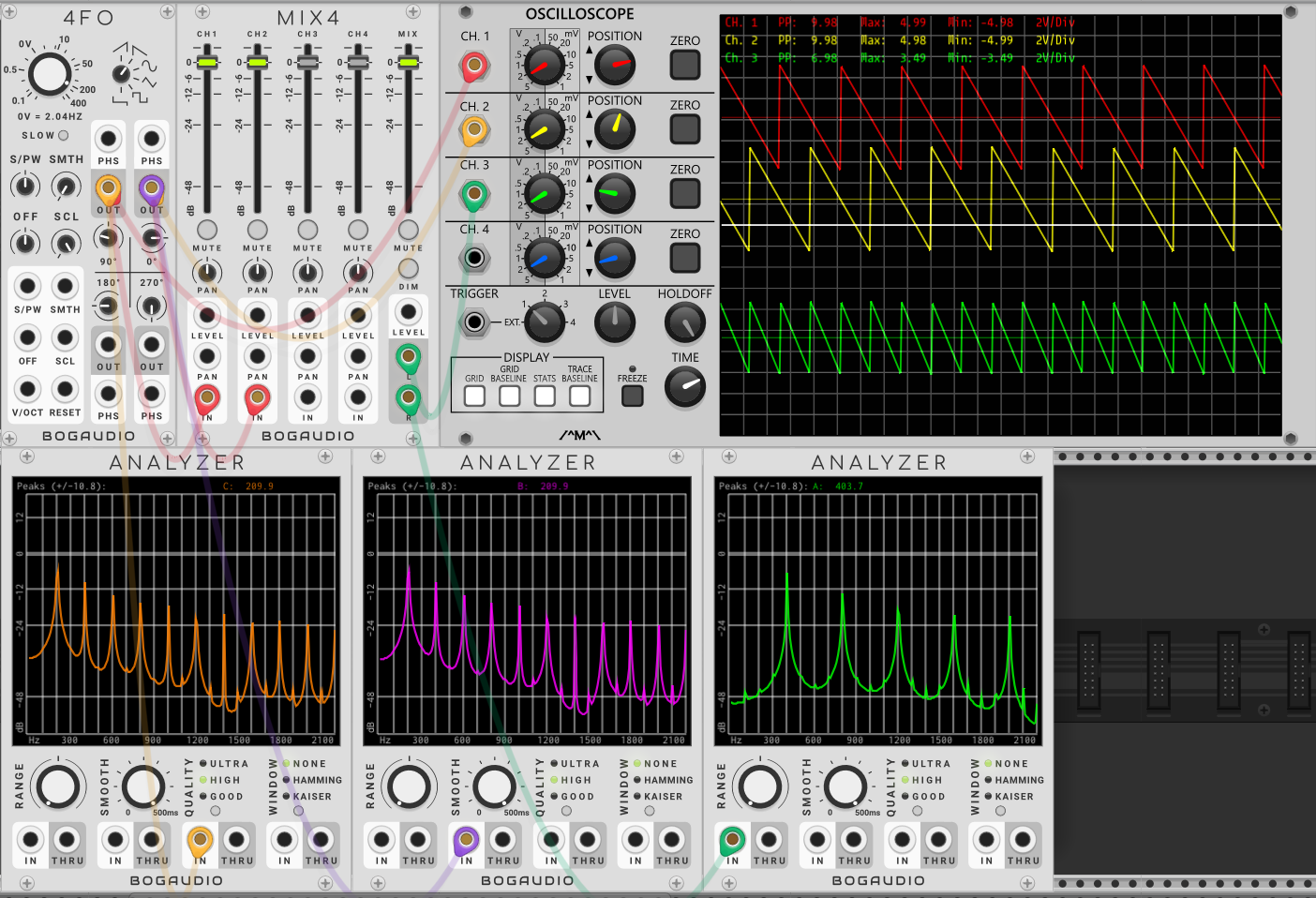
Task: Click MIX4 channel 1 LEVEL CV port
Action: coord(207,315)
